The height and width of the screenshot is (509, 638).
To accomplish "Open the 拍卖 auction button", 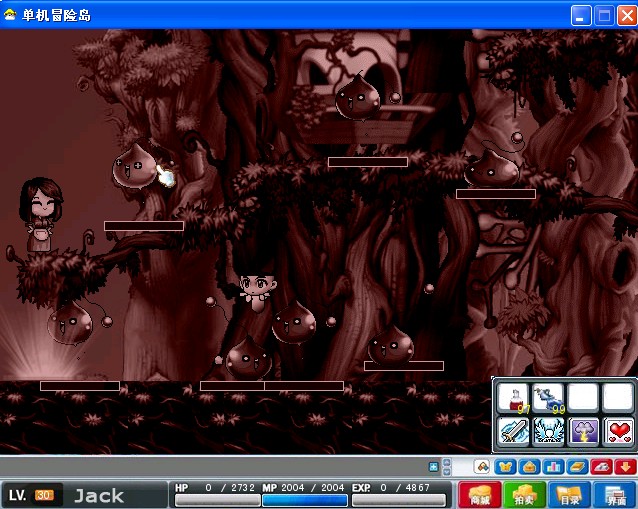I will click(524, 495).
